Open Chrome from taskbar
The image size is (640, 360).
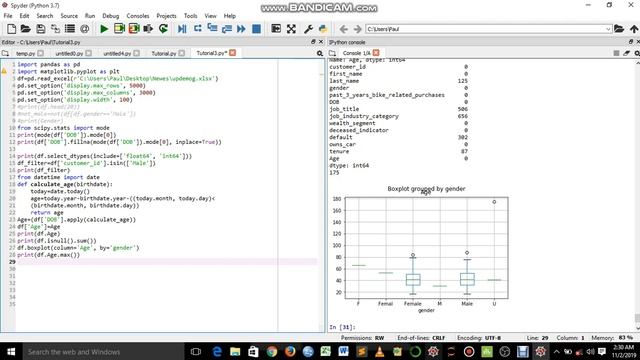pos(272,352)
